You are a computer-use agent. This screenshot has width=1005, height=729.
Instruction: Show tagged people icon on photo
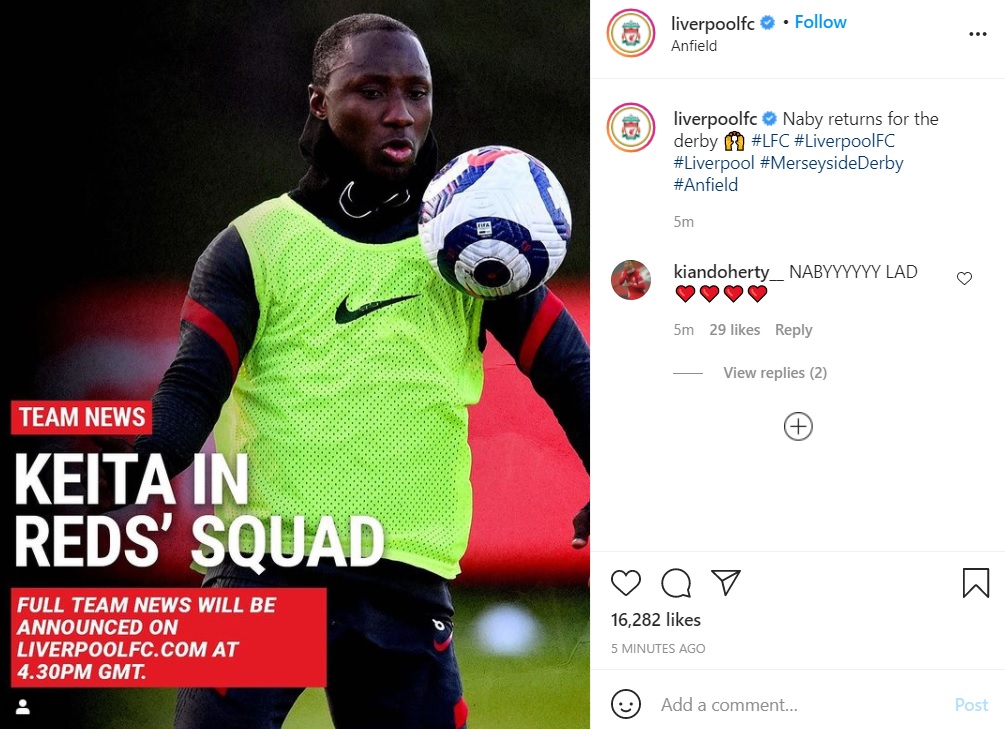click(23, 707)
